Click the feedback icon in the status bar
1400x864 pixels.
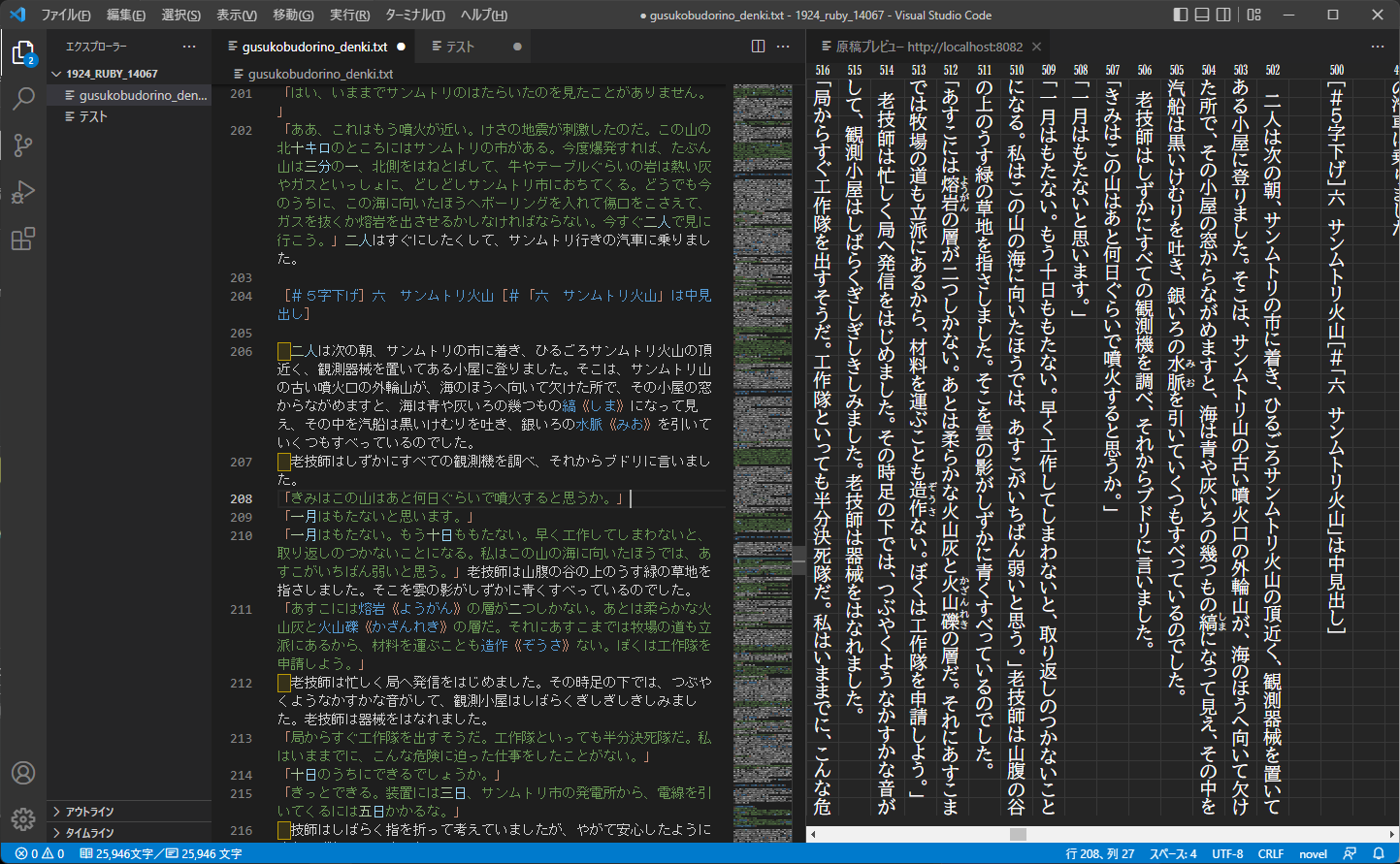tap(1350, 854)
